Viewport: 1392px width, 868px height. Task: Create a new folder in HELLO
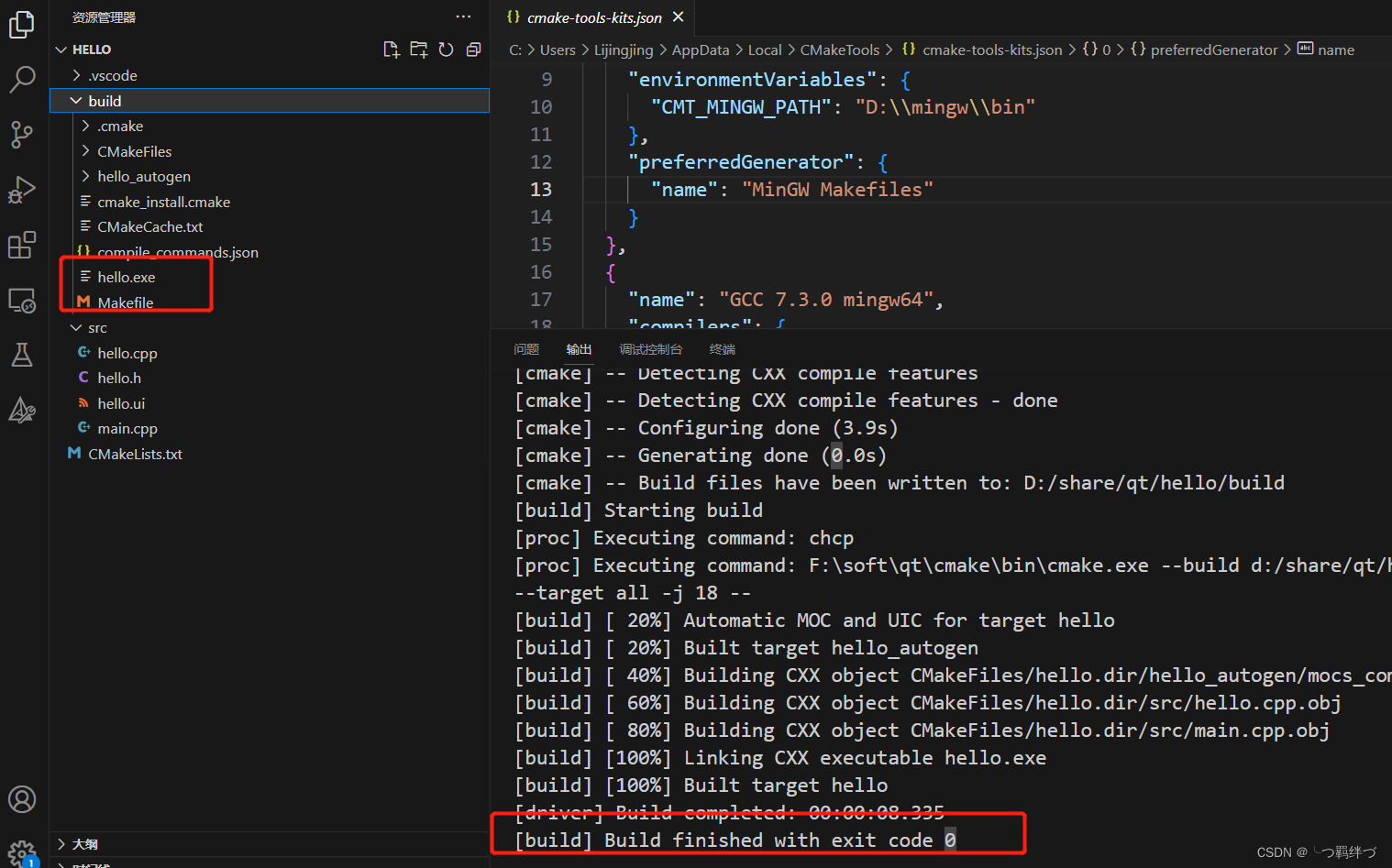click(419, 49)
